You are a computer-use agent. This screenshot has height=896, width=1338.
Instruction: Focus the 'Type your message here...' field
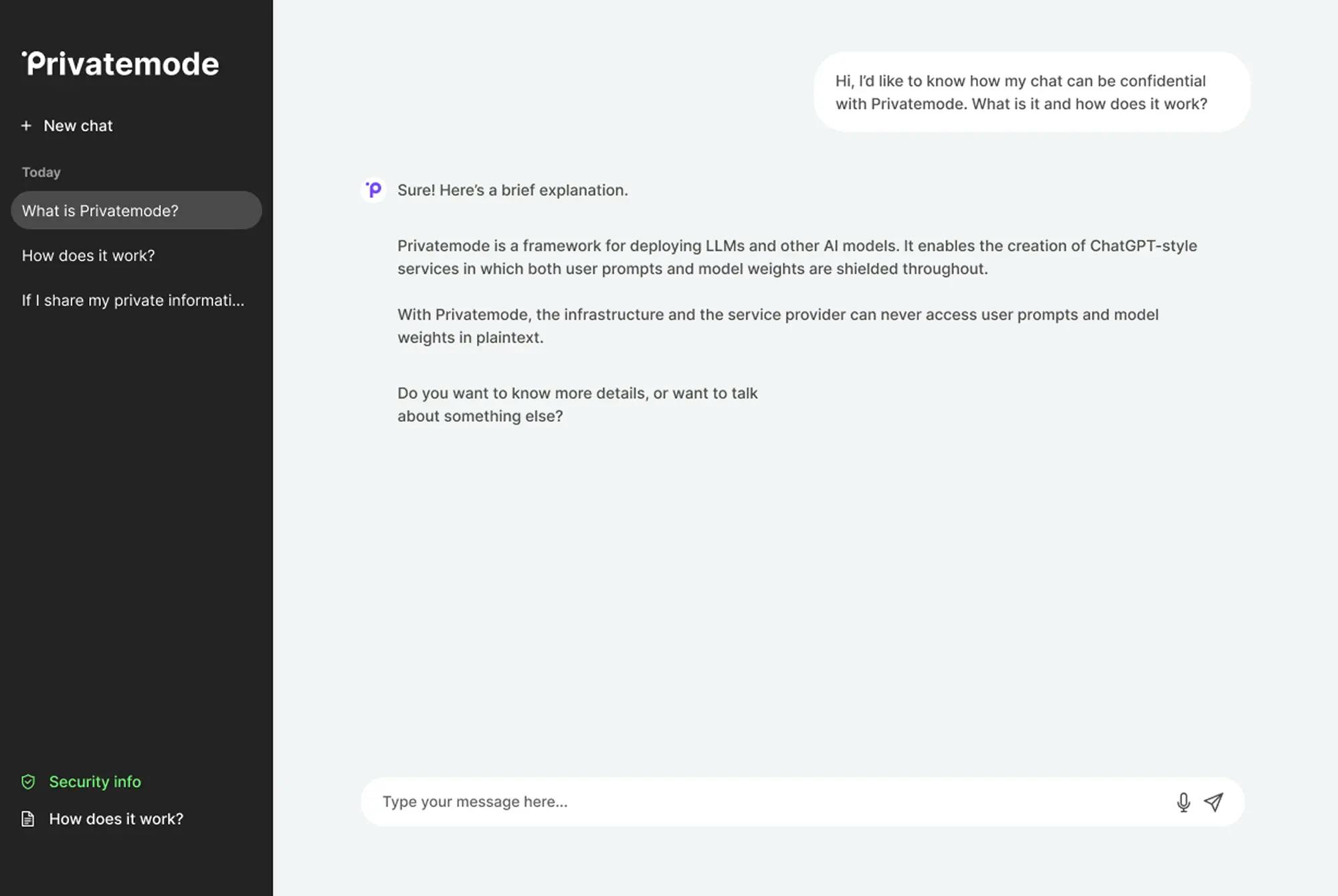769,802
